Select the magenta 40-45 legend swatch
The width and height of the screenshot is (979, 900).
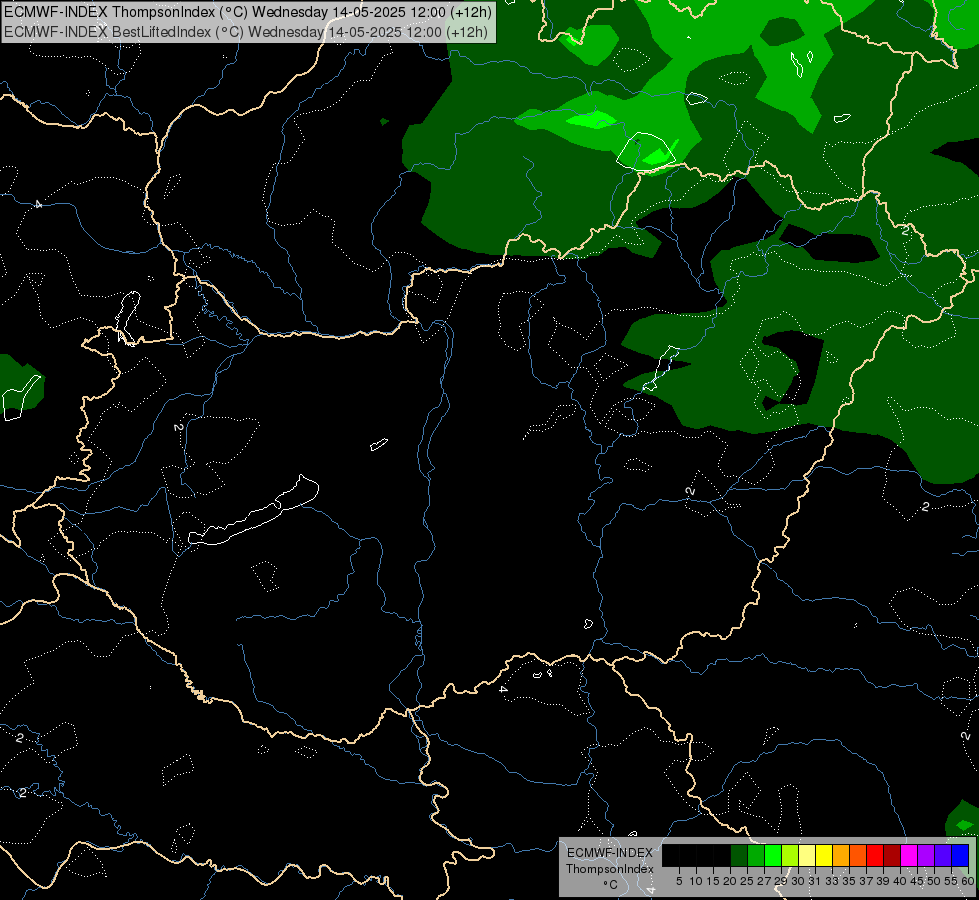(909, 855)
